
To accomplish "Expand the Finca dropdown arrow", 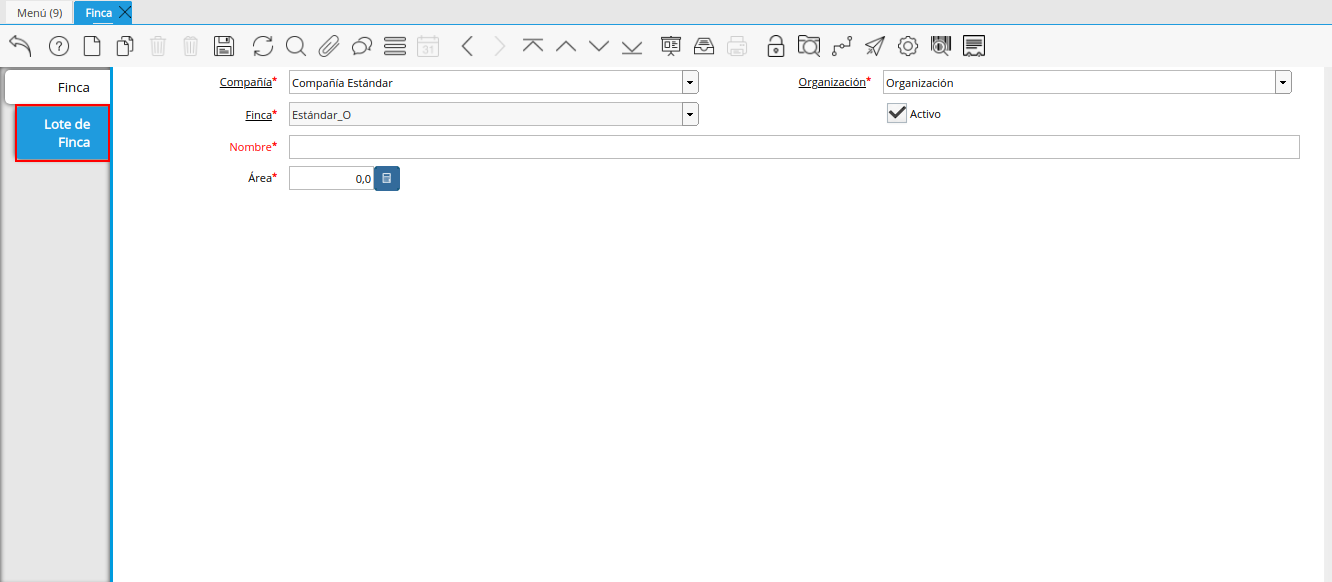I will pos(690,114).
